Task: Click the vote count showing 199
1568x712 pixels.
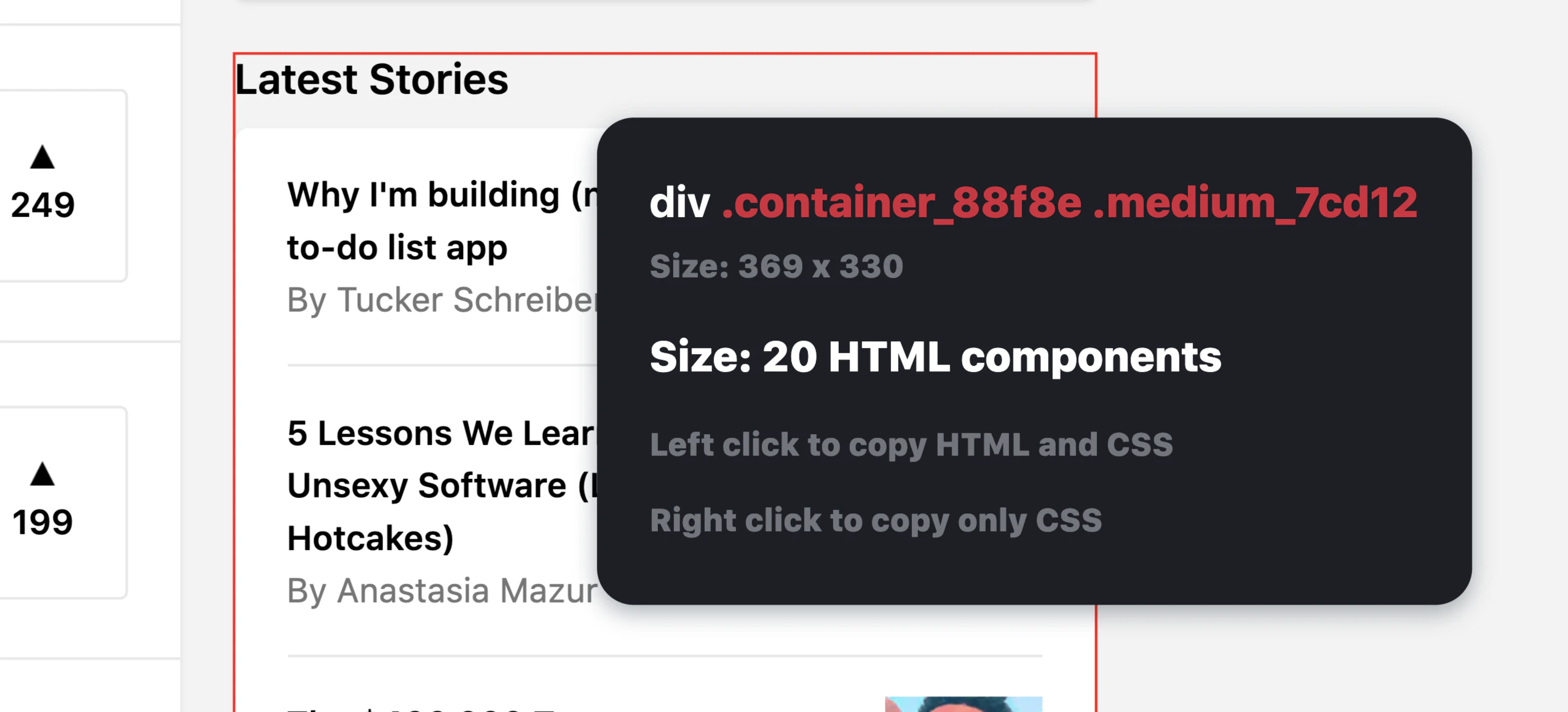Action: pos(42,521)
